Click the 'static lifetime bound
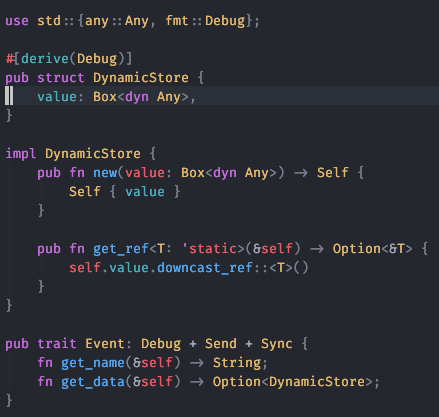Image resolution: width=439 pixels, height=417 pixels. pyautogui.click(x=209, y=249)
